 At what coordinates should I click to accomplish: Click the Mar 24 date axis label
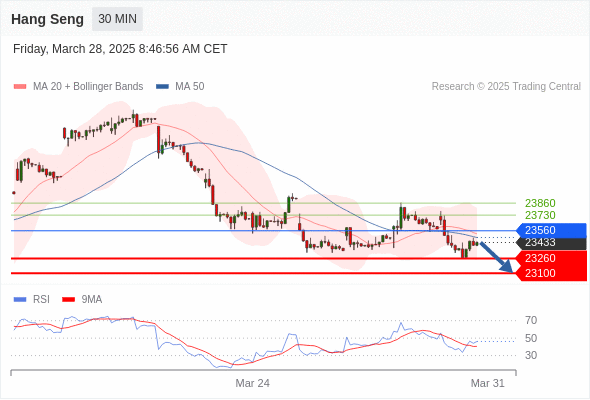click(252, 383)
